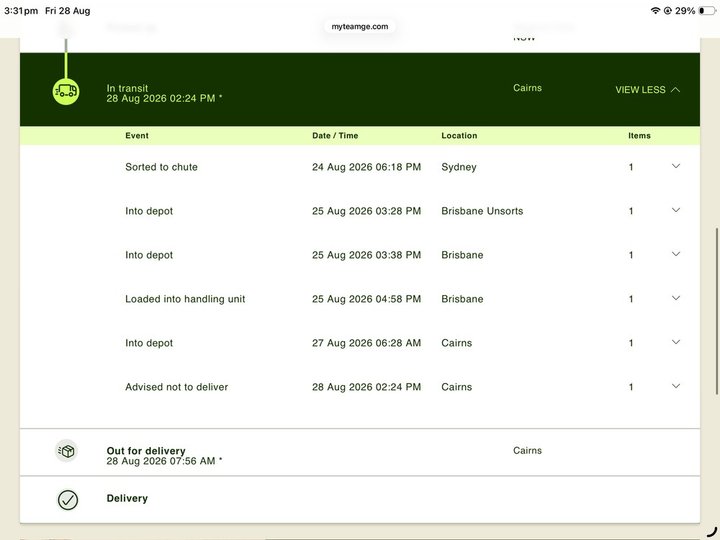Collapse details with VIEW LESS
This screenshot has height=540, width=720.
pyautogui.click(x=647, y=90)
